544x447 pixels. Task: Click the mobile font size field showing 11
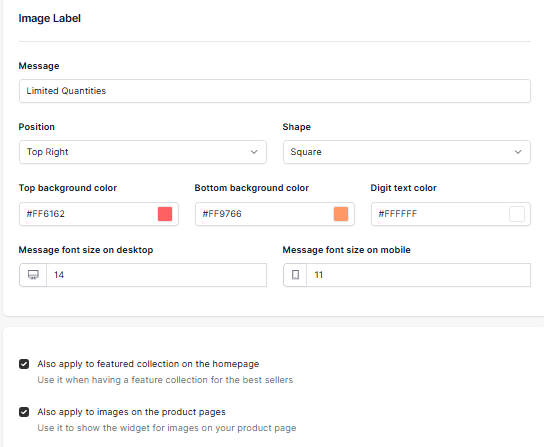pos(418,275)
